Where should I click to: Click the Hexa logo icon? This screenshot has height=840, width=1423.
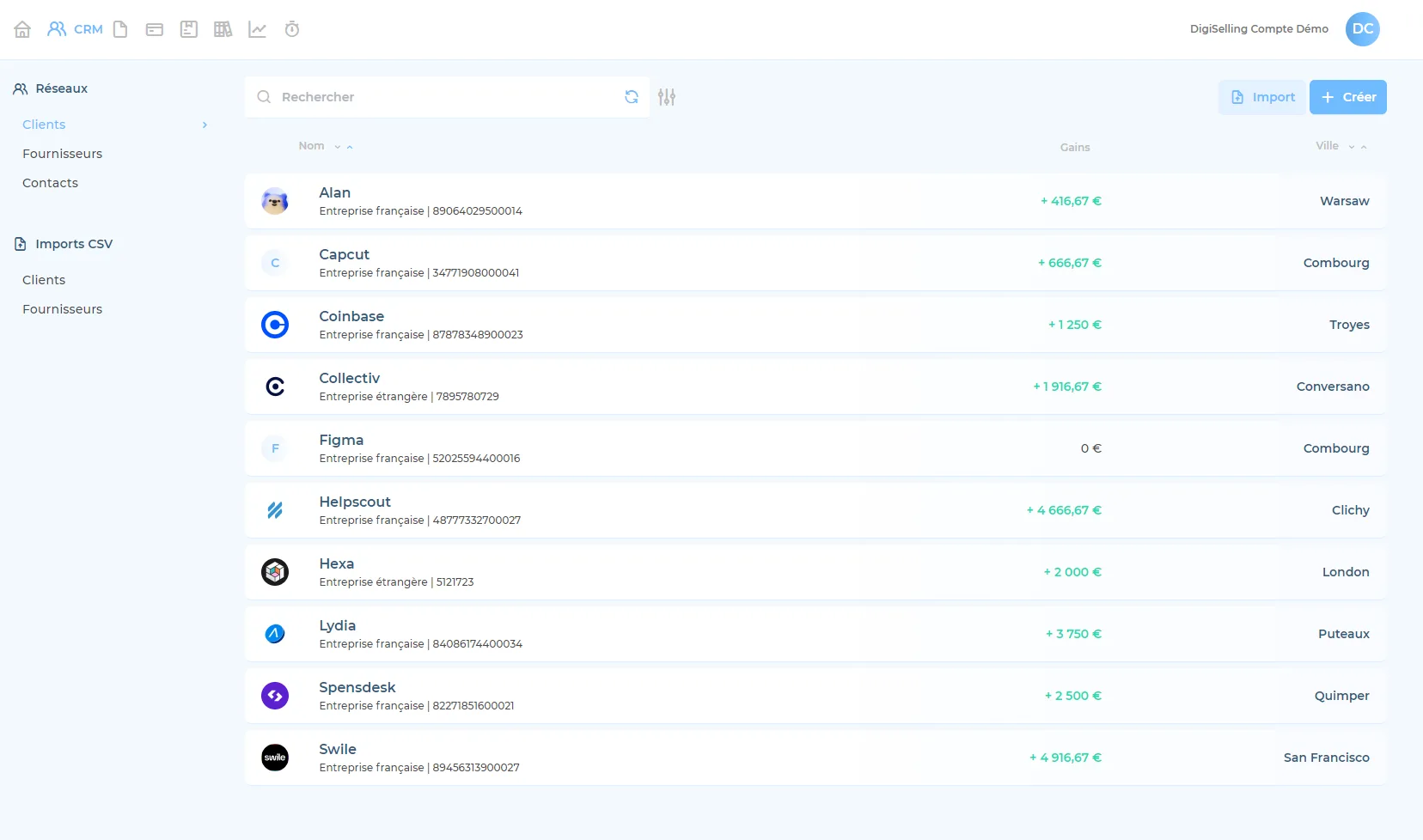(x=275, y=572)
